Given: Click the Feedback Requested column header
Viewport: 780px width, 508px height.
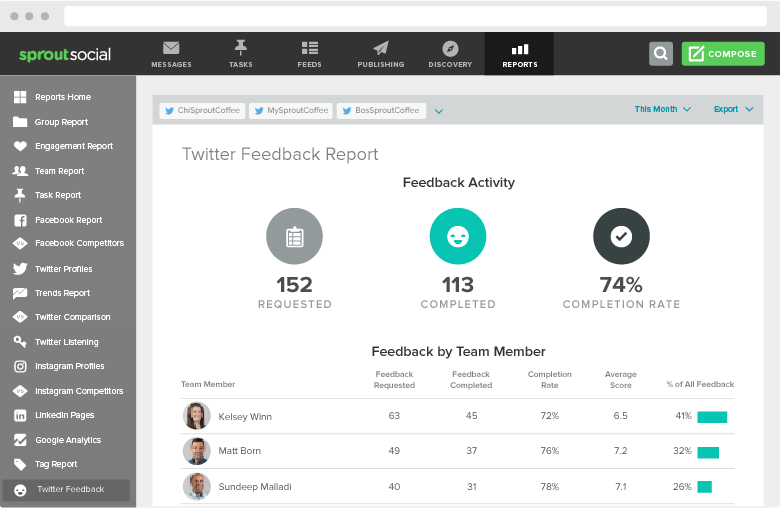Looking at the screenshot, I should pyautogui.click(x=394, y=380).
